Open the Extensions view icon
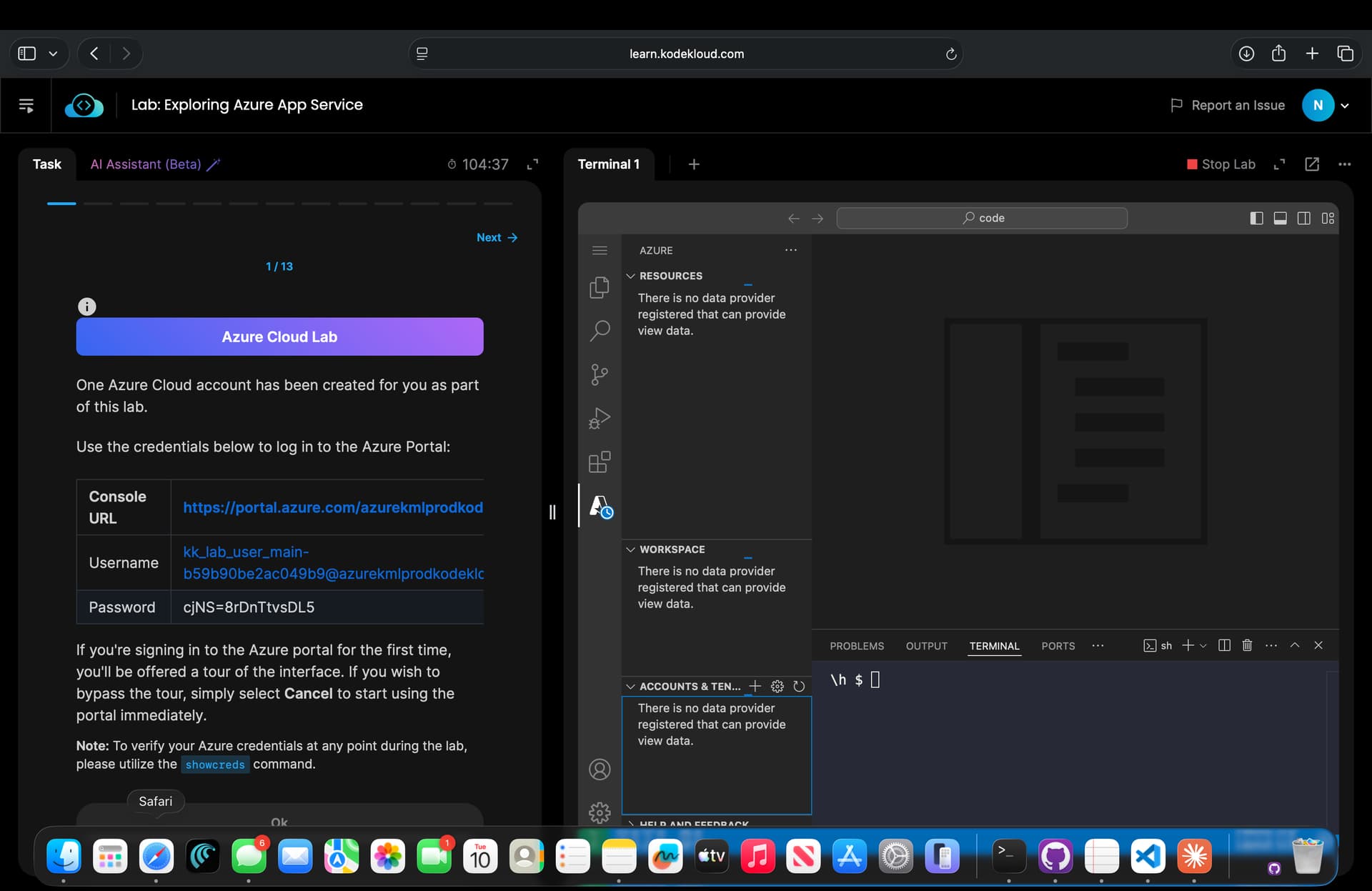 [x=599, y=462]
